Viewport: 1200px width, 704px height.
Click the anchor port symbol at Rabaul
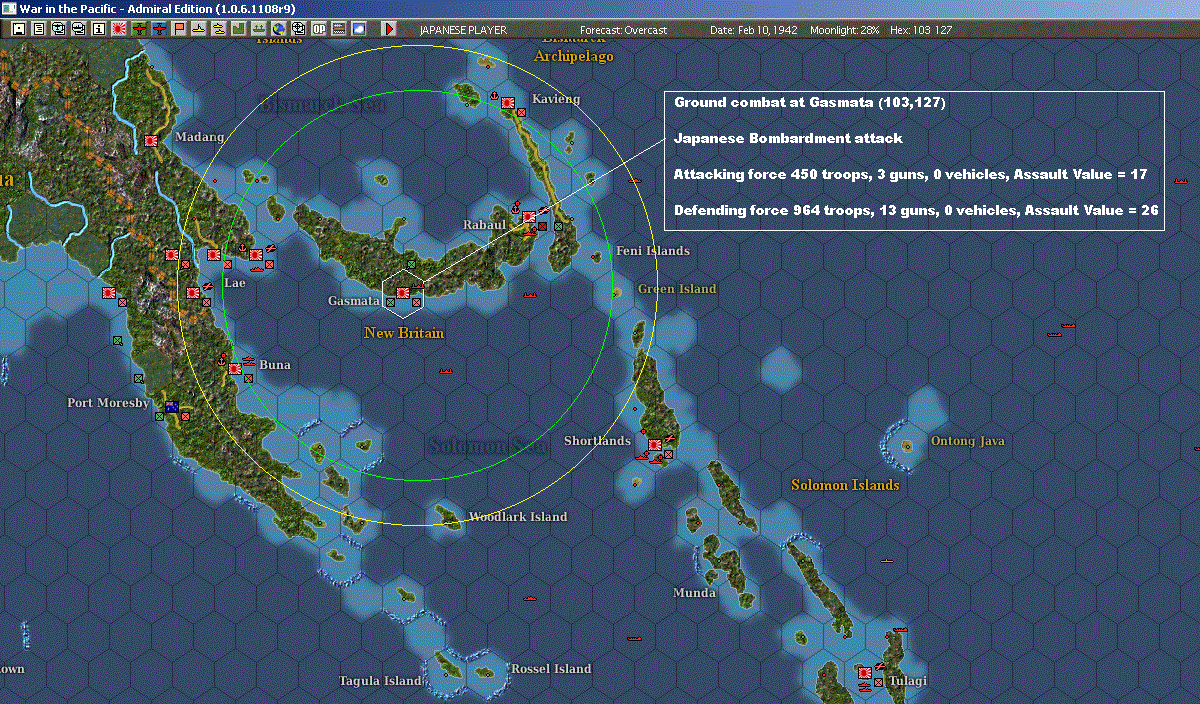click(x=515, y=210)
